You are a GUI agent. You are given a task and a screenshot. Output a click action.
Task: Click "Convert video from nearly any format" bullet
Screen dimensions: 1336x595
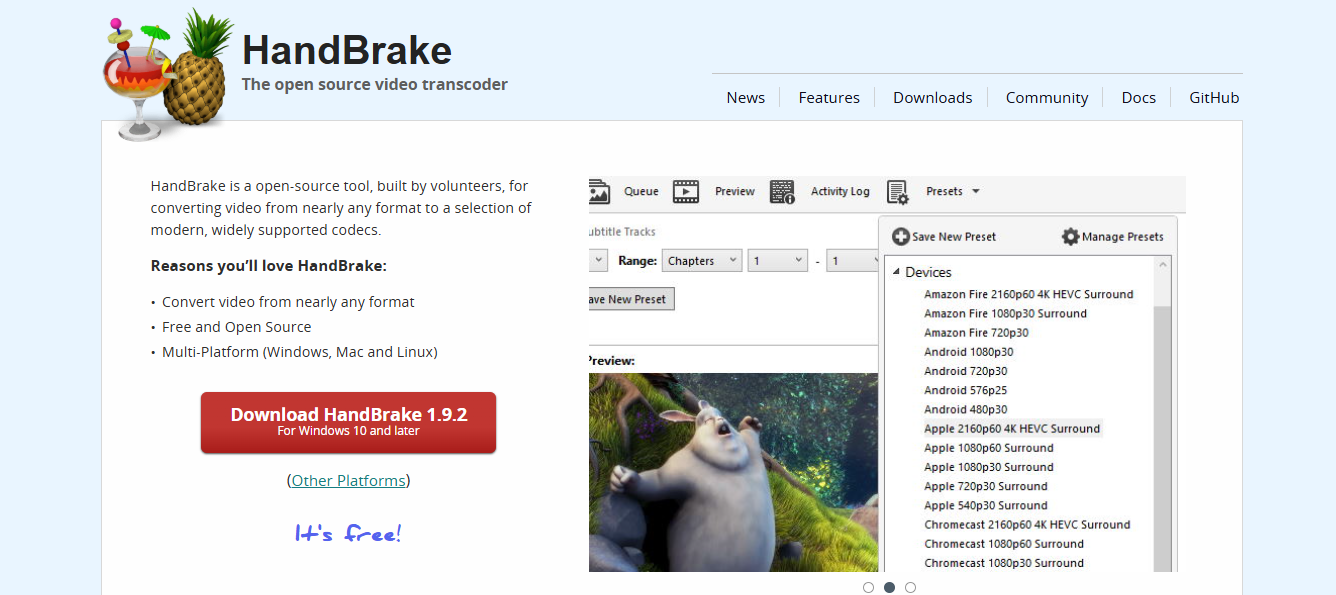coord(288,302)
